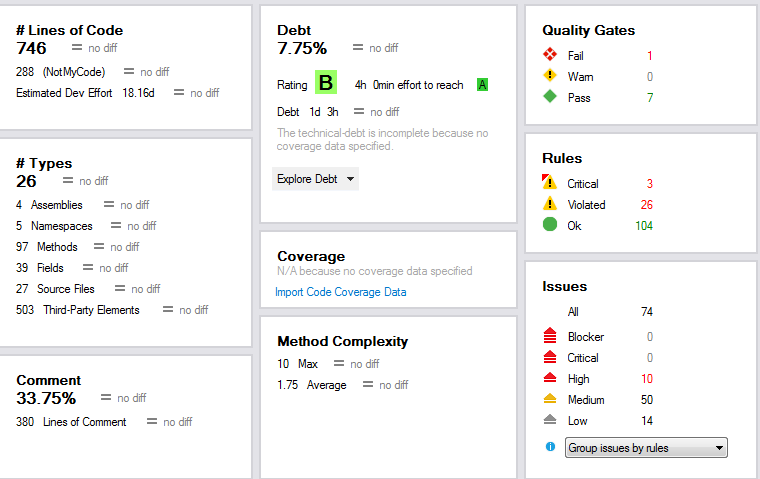This screenshot has width=760, height=479.
Task: Click the 26 types value
Action: [26, 181]
